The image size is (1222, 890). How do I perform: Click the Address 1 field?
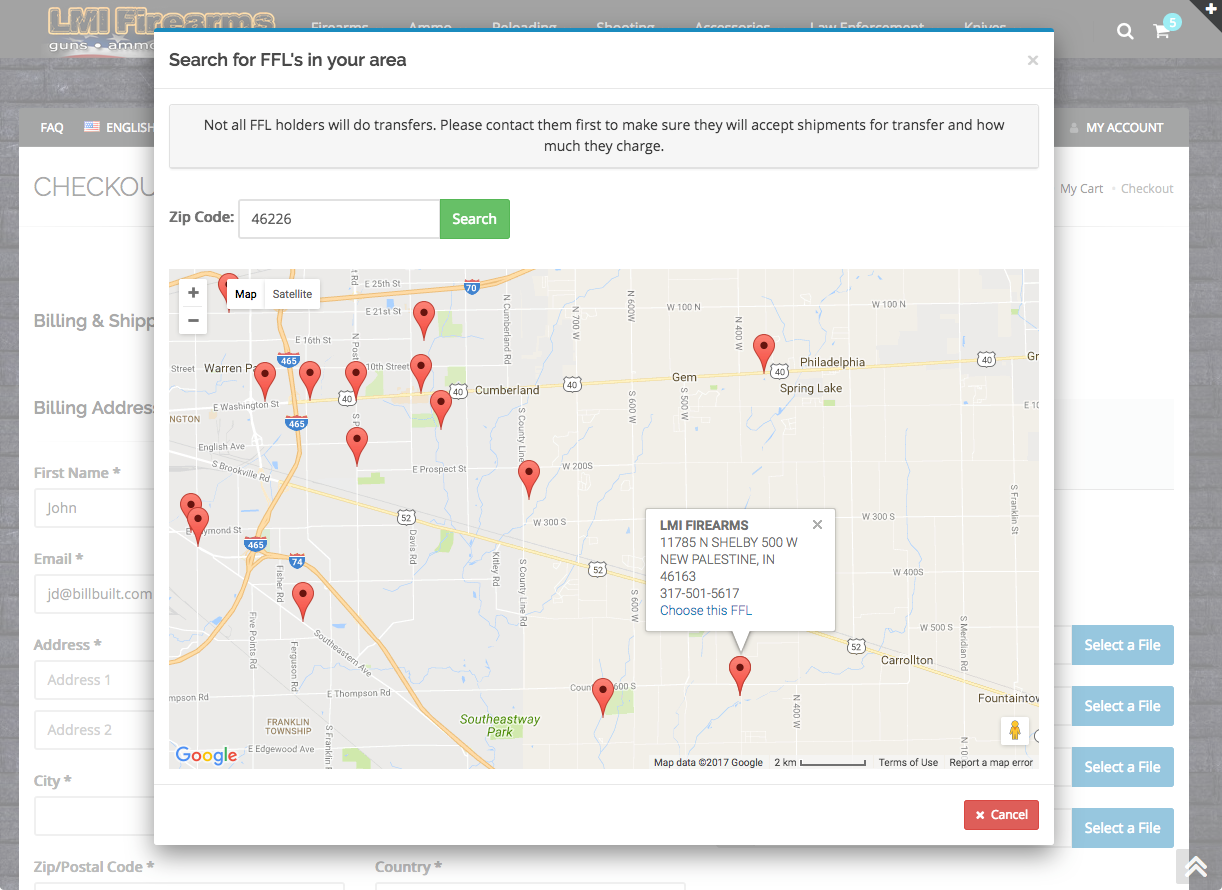pyautogui.click(x=94, y=680)
